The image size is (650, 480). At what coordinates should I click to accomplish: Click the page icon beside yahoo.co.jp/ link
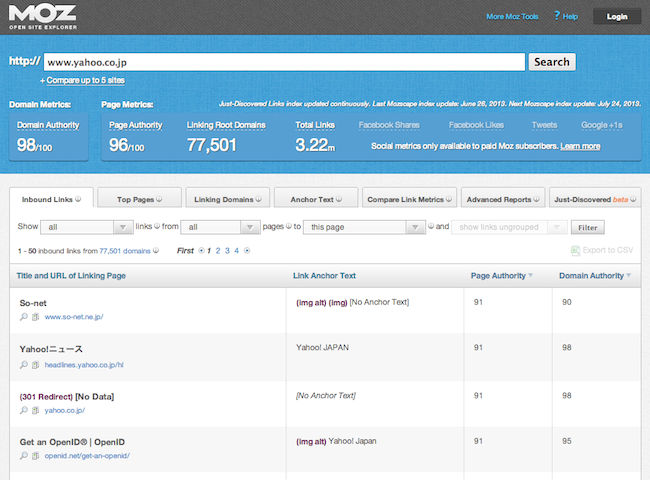tap(36, 410)
